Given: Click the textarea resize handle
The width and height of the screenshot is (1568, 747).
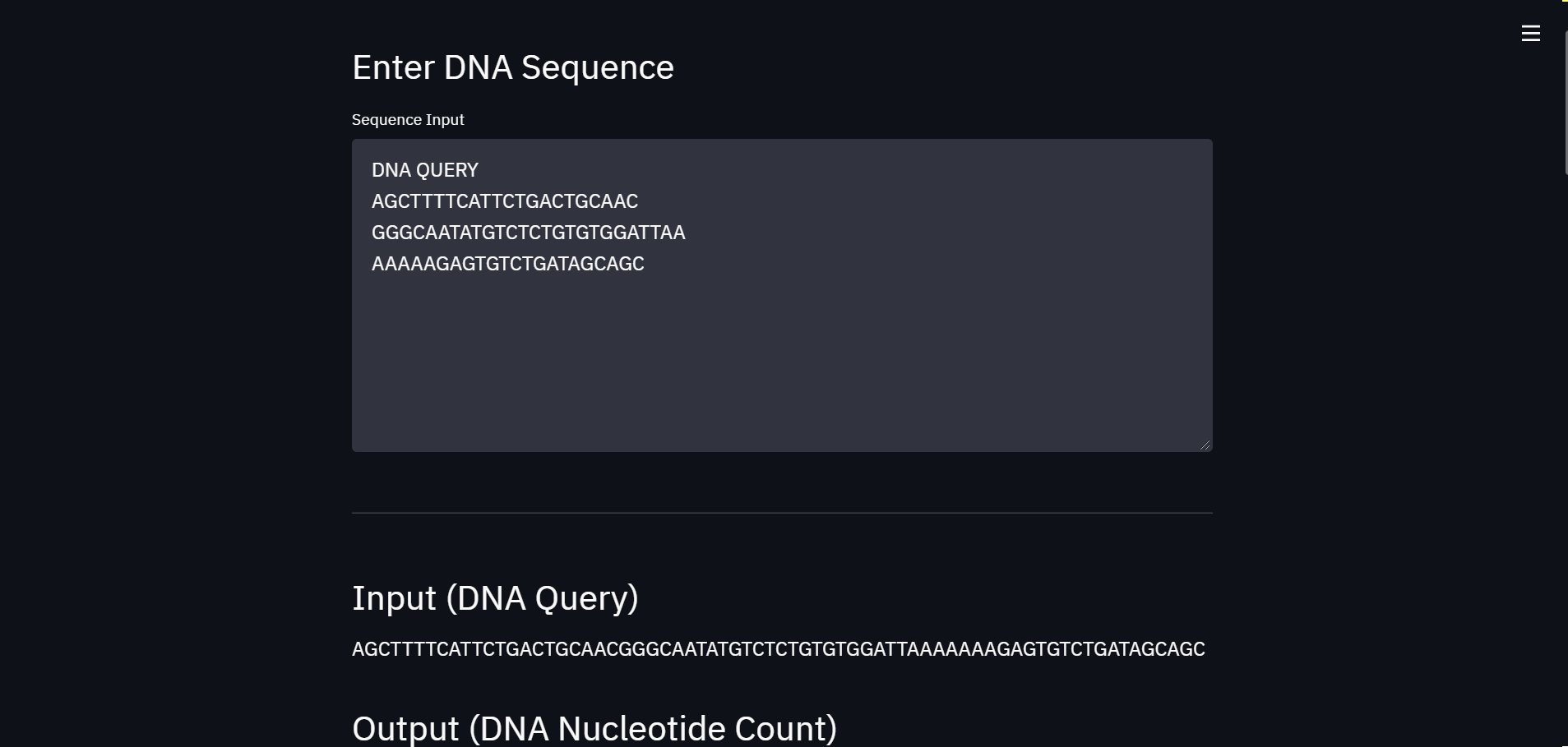Looking at the screenshot, I should (x=1205, y=443).
